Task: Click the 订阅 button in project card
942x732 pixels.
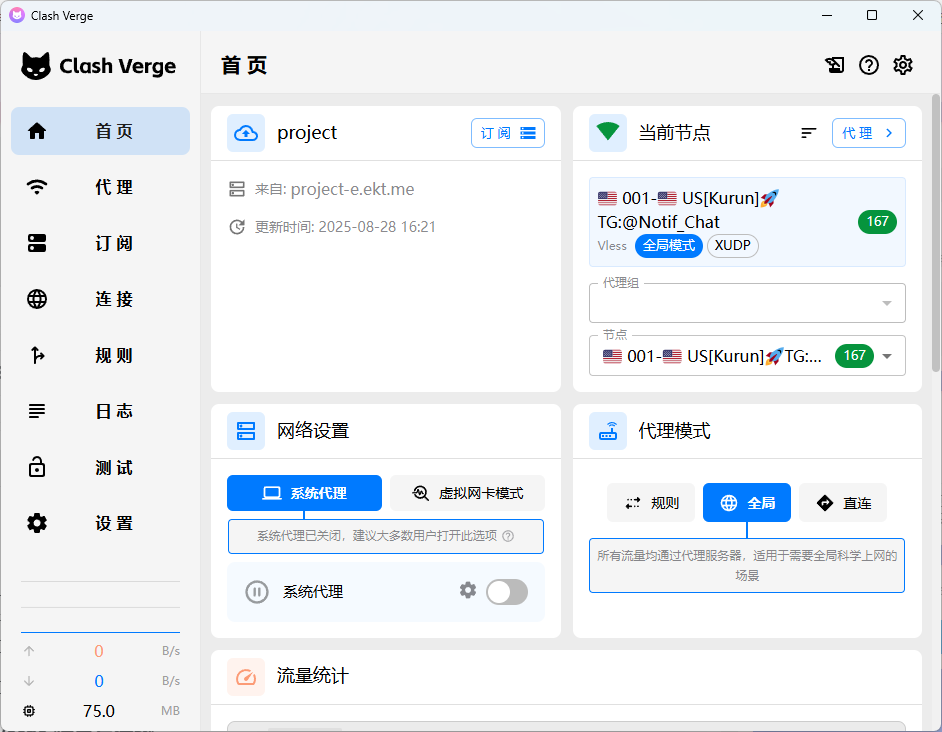Action: (x=507, y=133)
